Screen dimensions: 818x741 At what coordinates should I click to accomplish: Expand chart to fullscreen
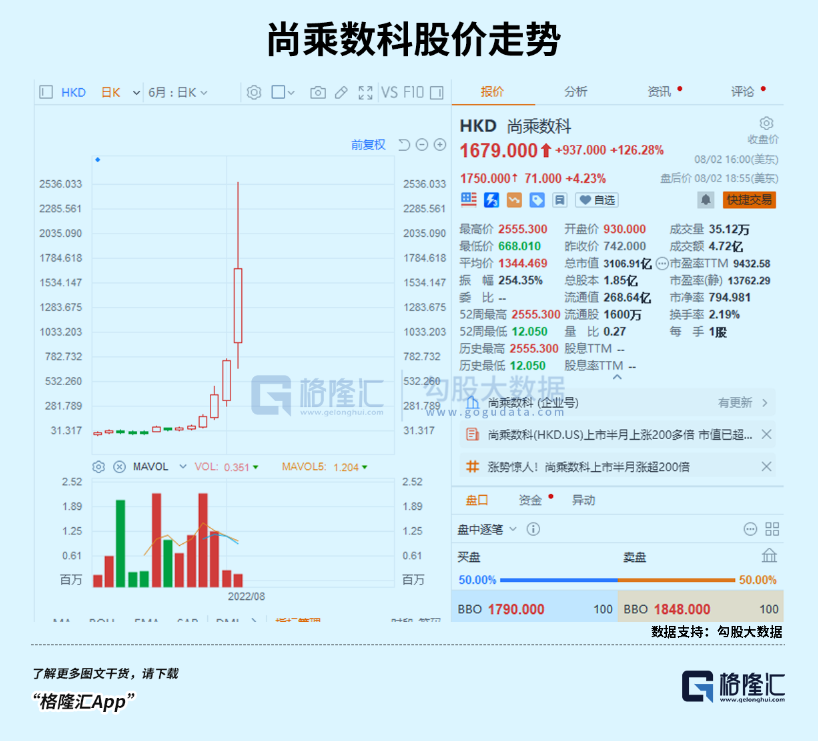point(365,92)
